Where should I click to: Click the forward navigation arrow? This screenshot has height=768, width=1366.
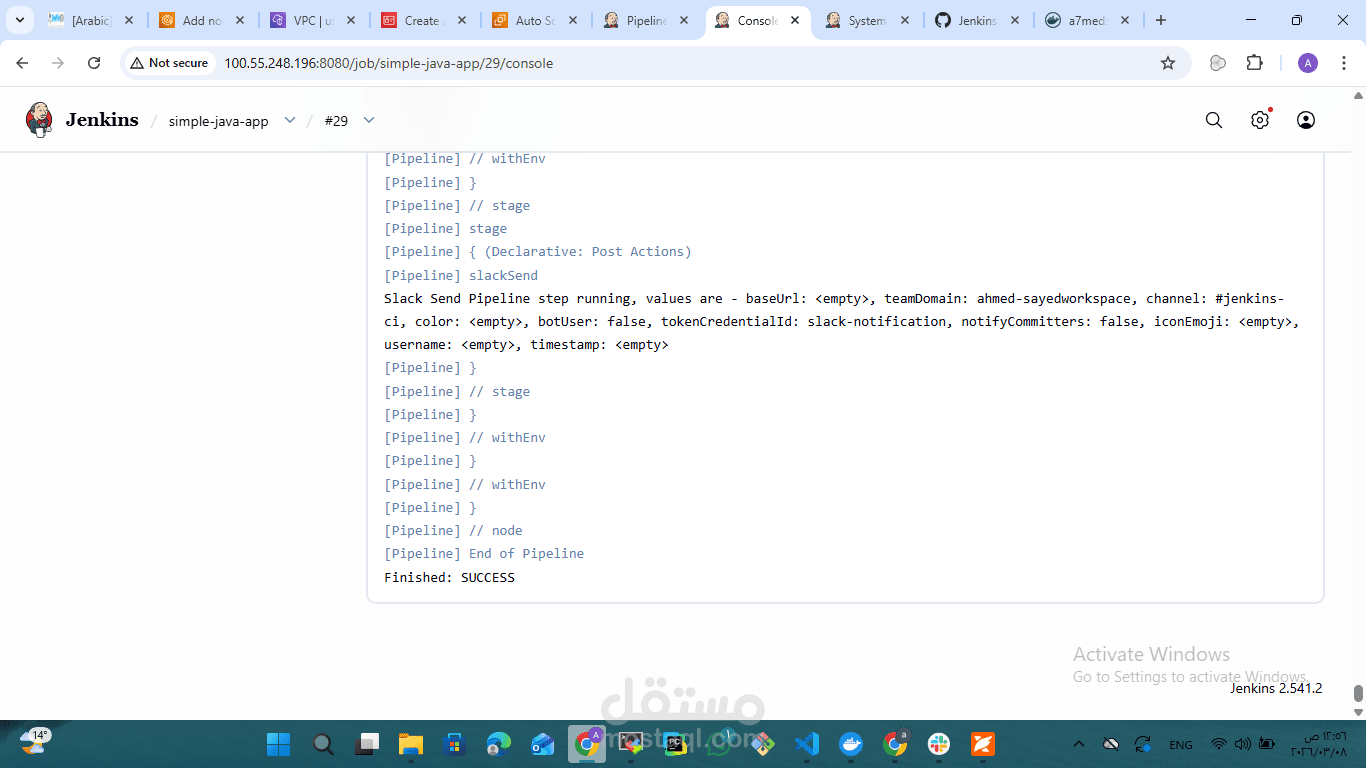point(58,63)
